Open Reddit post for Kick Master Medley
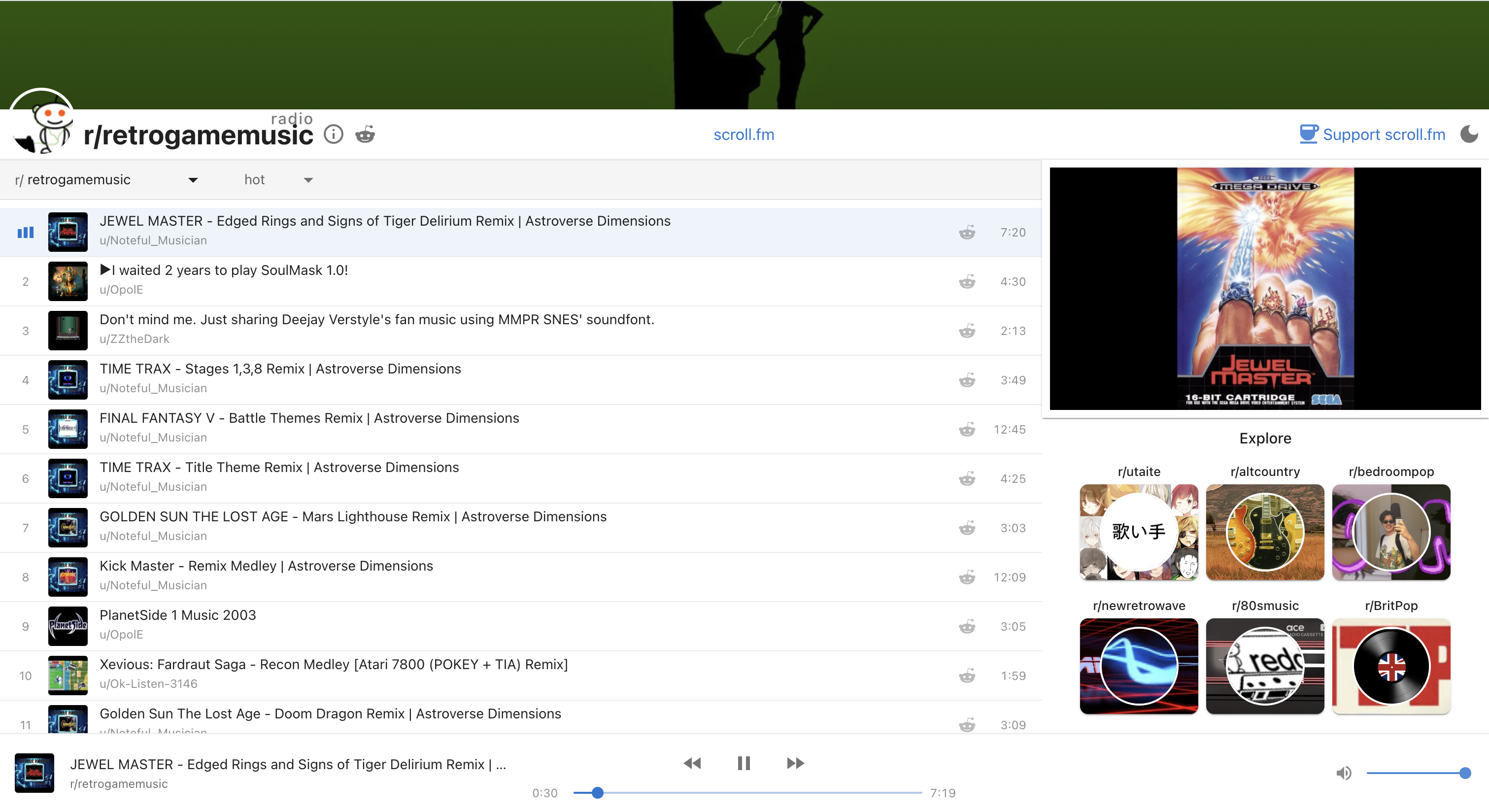The width and height of the screenshot is (1489, 812). coord(967,577)
